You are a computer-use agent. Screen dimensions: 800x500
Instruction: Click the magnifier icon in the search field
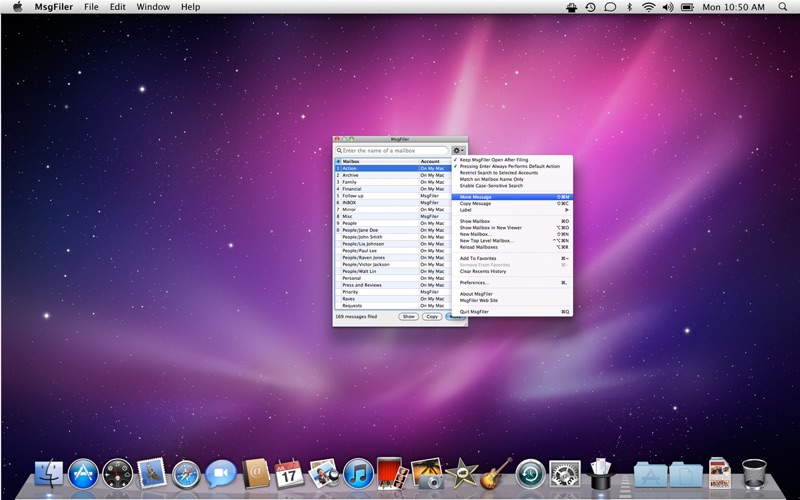click(x=339, y=151)
